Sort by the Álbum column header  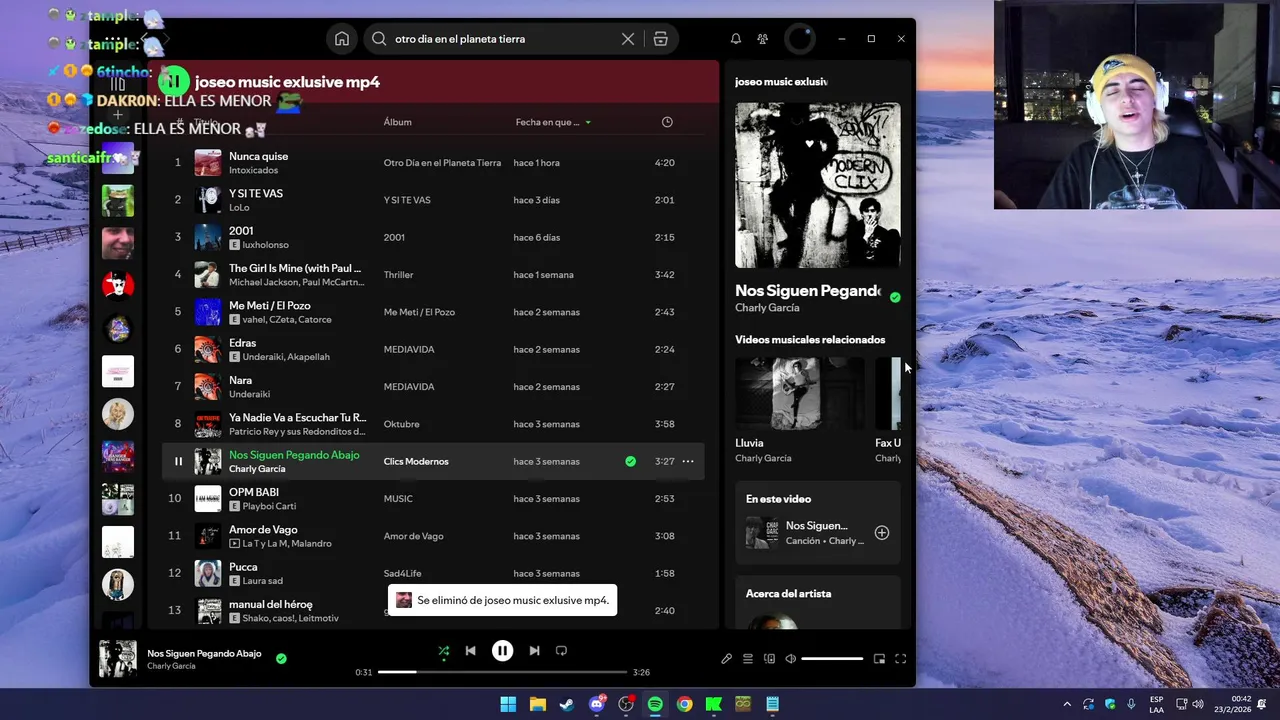398,122
